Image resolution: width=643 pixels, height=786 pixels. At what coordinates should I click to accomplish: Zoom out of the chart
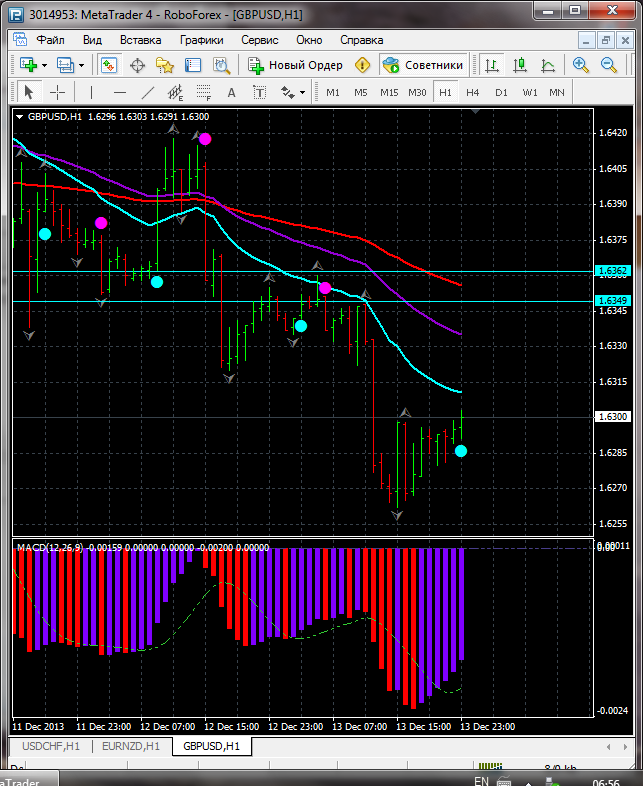(x=608, y=65)
